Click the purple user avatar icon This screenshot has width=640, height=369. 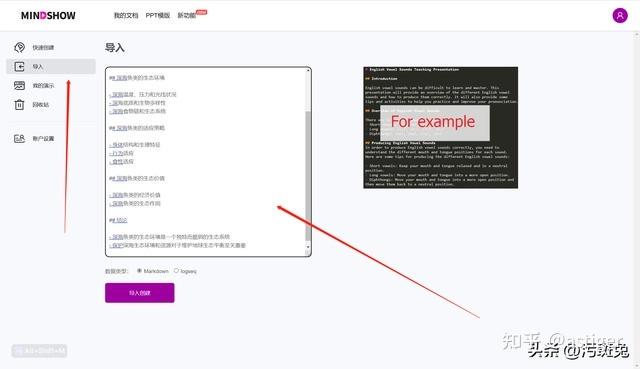click(620, 16)
